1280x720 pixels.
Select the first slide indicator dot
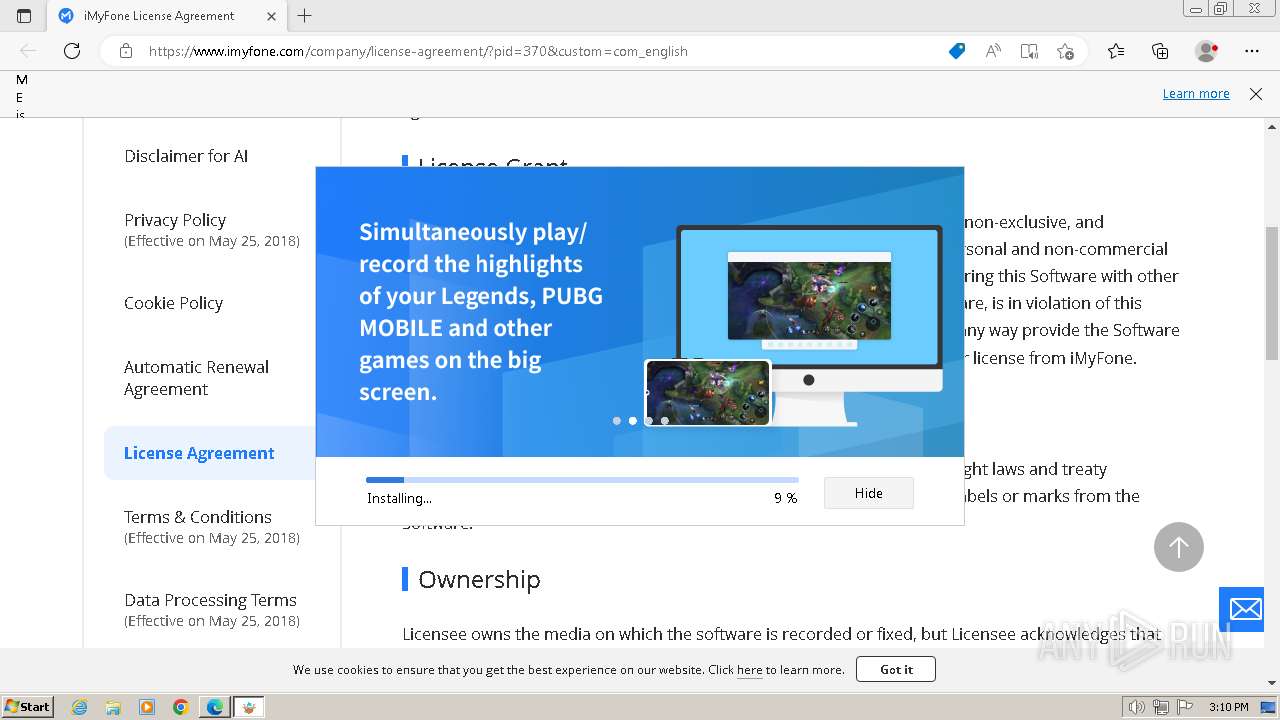pyautogui.click(x=617, y=421)
